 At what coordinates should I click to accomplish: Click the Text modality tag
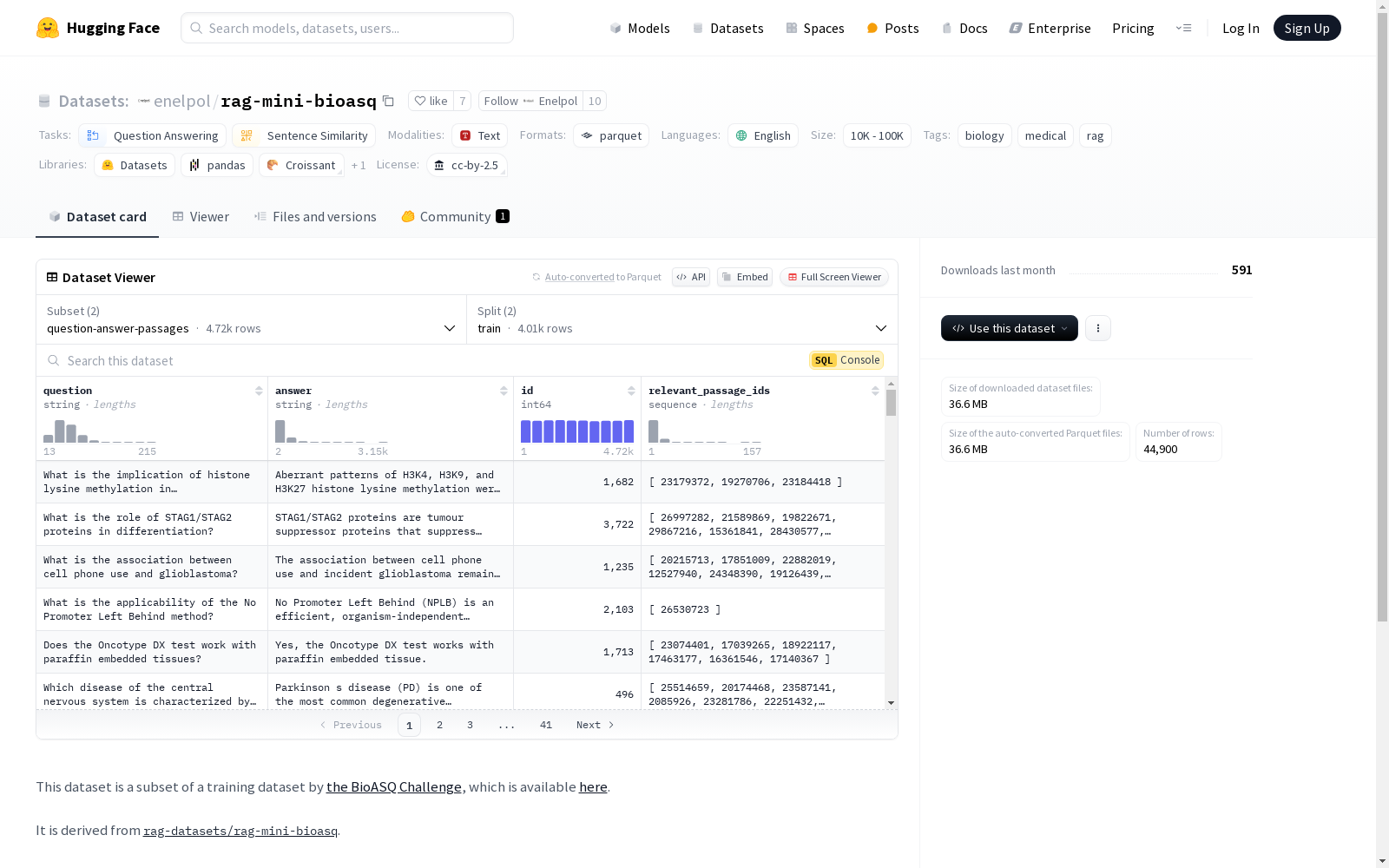[x=479, y=135]
